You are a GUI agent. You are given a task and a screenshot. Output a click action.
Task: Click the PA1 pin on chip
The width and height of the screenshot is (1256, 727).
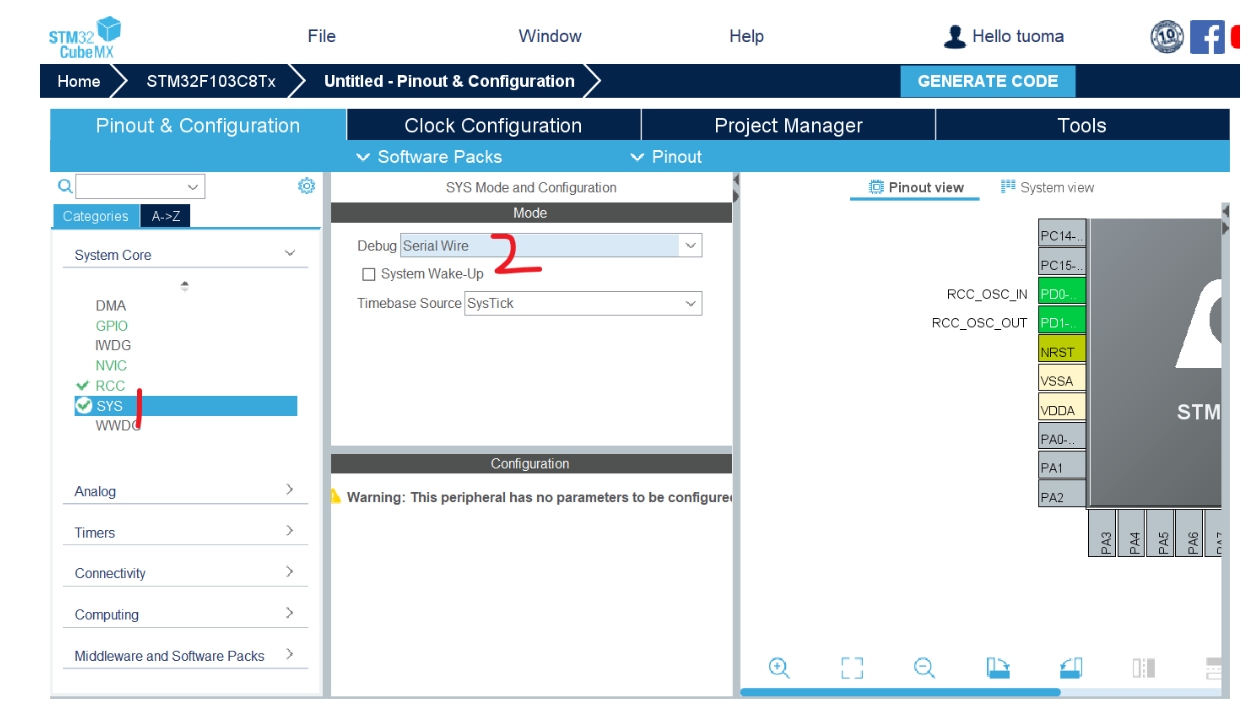(x=1061, y=468)
